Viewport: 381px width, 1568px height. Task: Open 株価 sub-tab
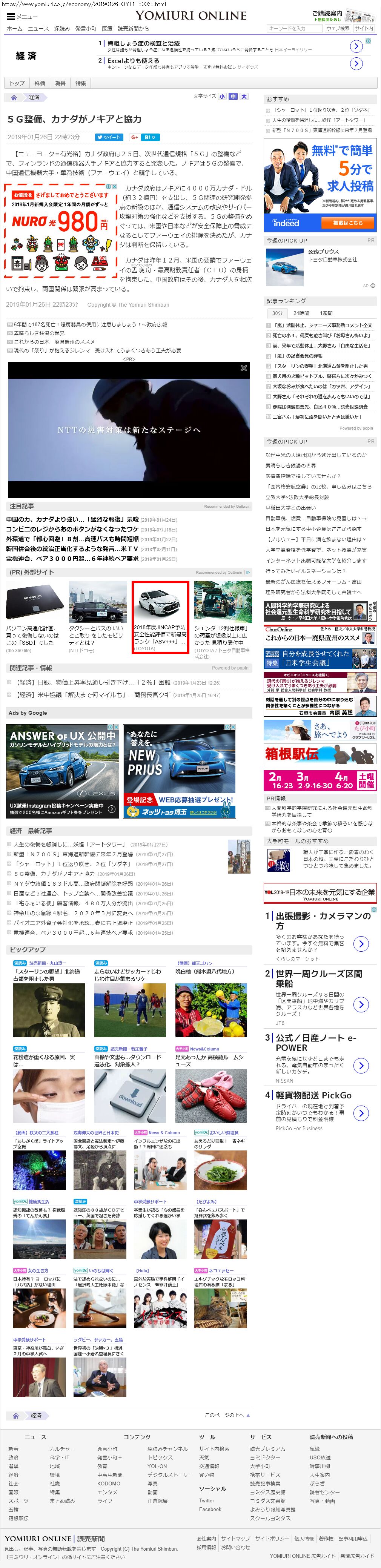(x=40, y=83)
